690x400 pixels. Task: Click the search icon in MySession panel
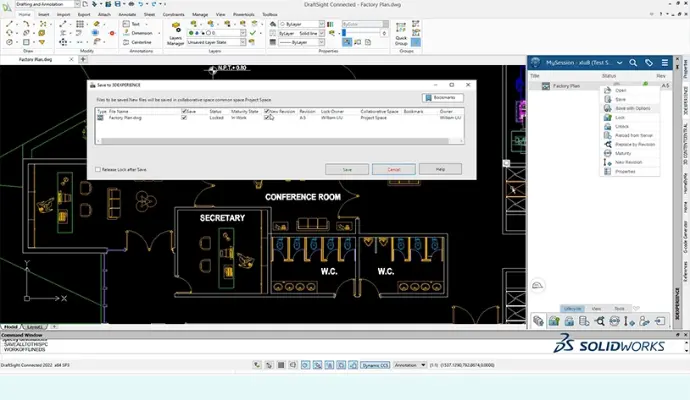633,63
